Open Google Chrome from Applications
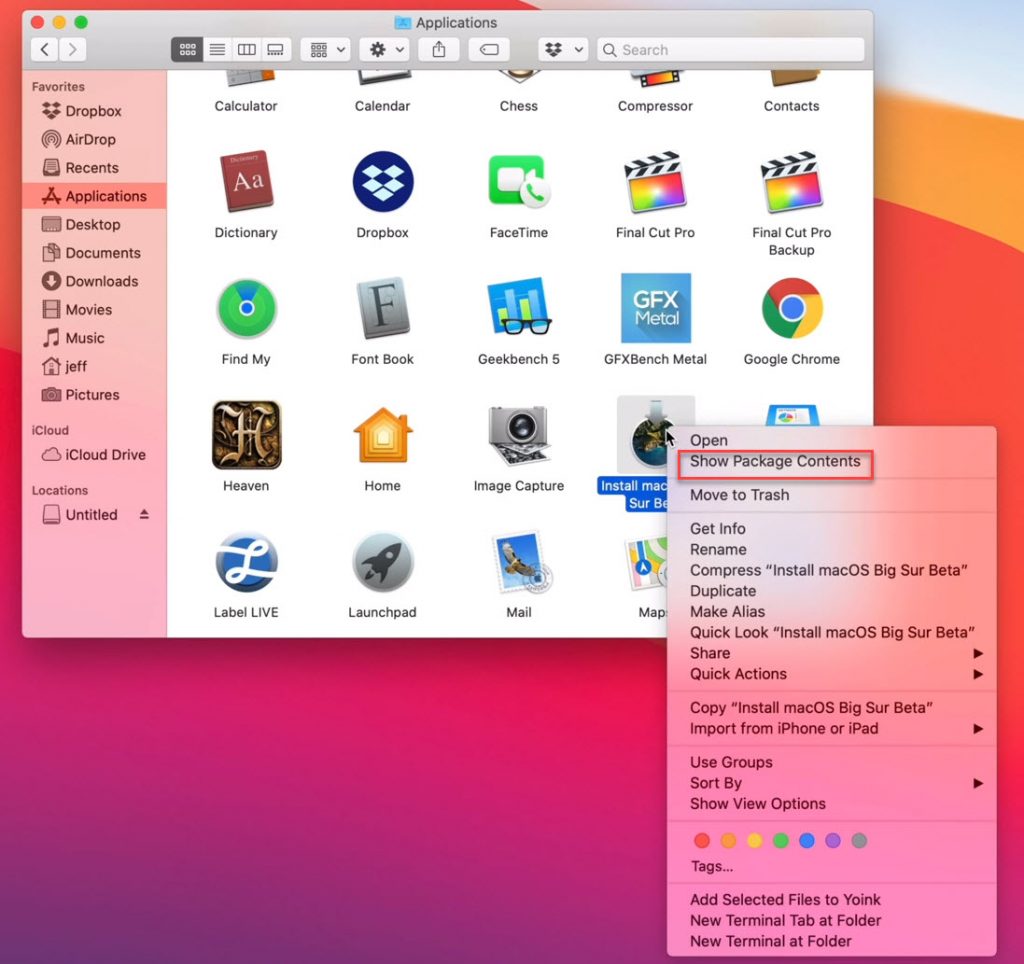The height and width of the screenshot is (964, 1024). point(791,308)
